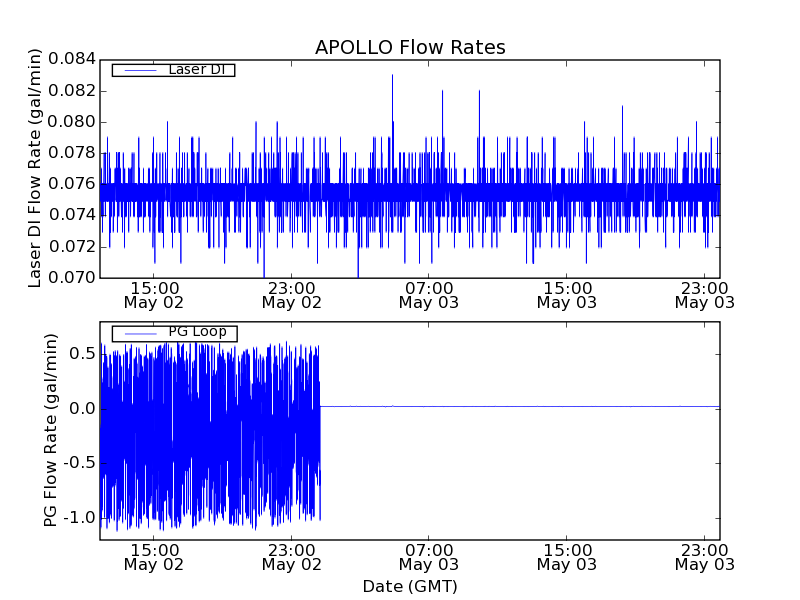Click the -1.0 tick on the bottom plot
The image size is (800, 600).
[x=80, y=518]
